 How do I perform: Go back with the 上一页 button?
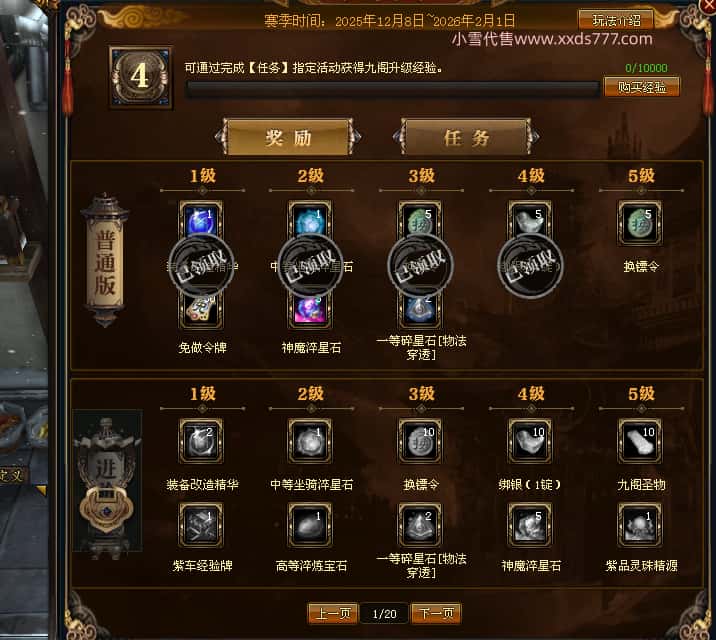point(333,613)
